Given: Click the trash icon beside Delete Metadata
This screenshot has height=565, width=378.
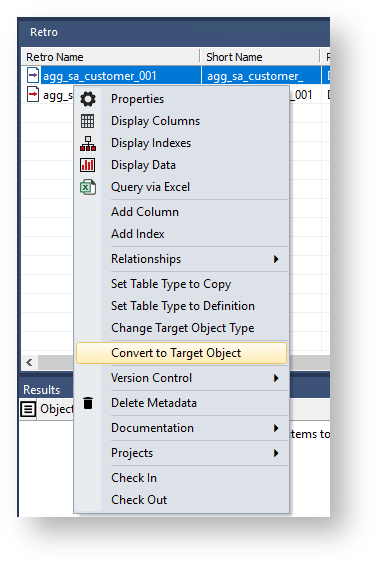Looking at the screenshot, I should [88, 403].
